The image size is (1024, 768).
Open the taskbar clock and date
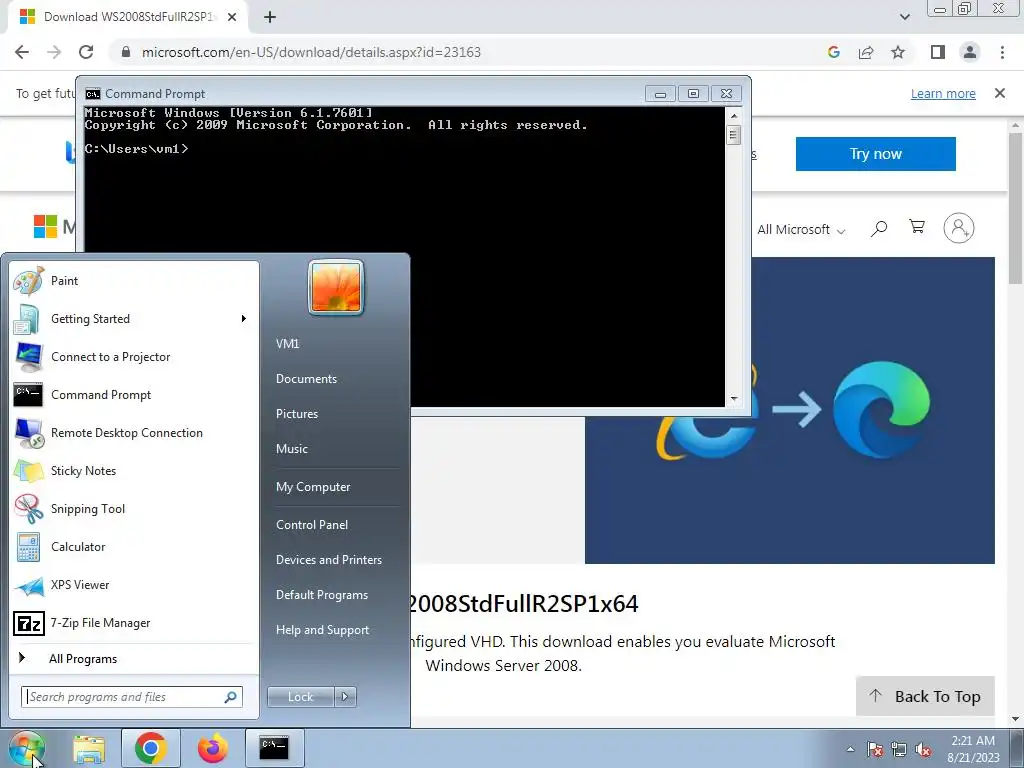click(973, 749)
